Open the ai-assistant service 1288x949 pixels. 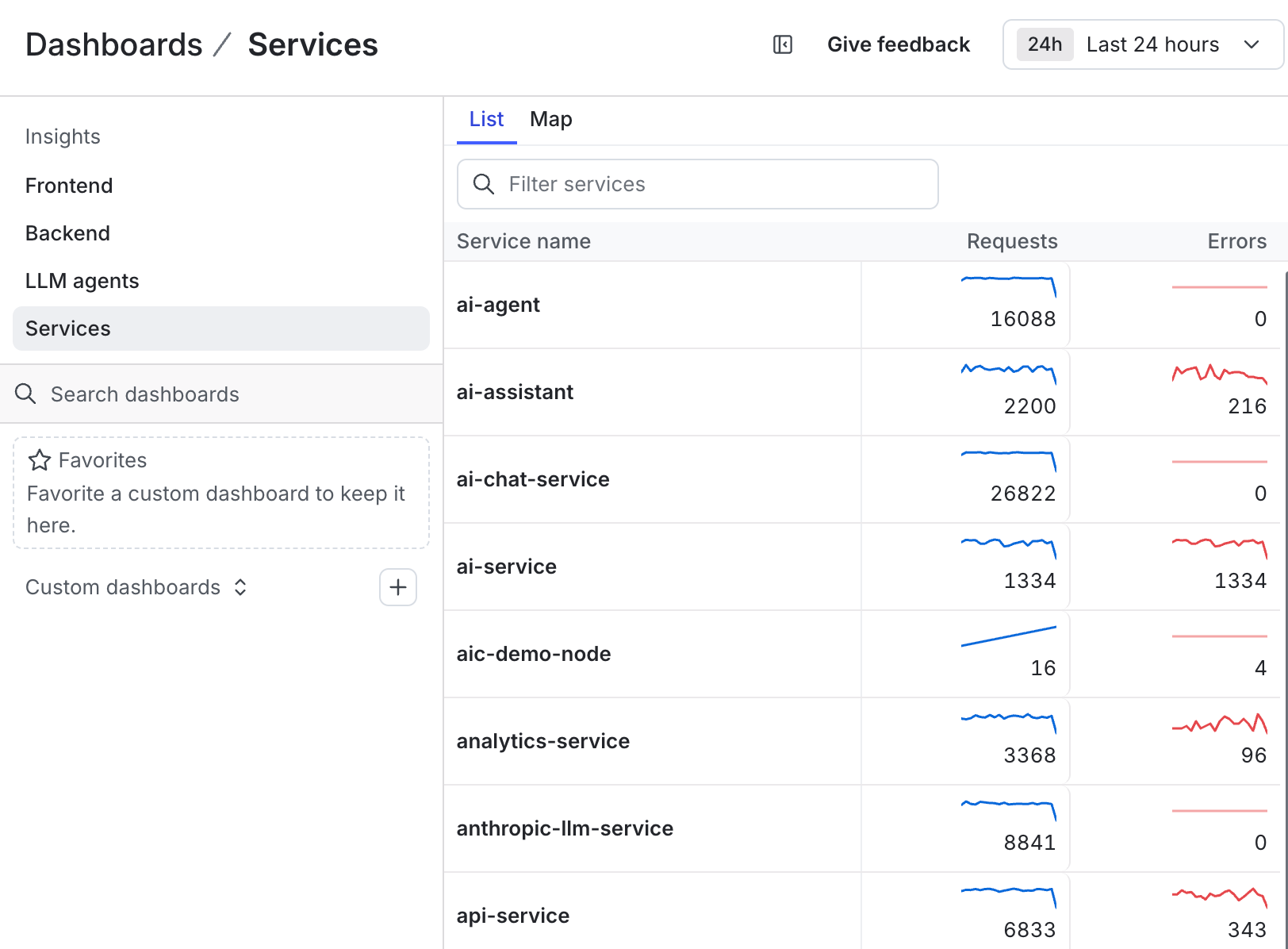(515, 392)
